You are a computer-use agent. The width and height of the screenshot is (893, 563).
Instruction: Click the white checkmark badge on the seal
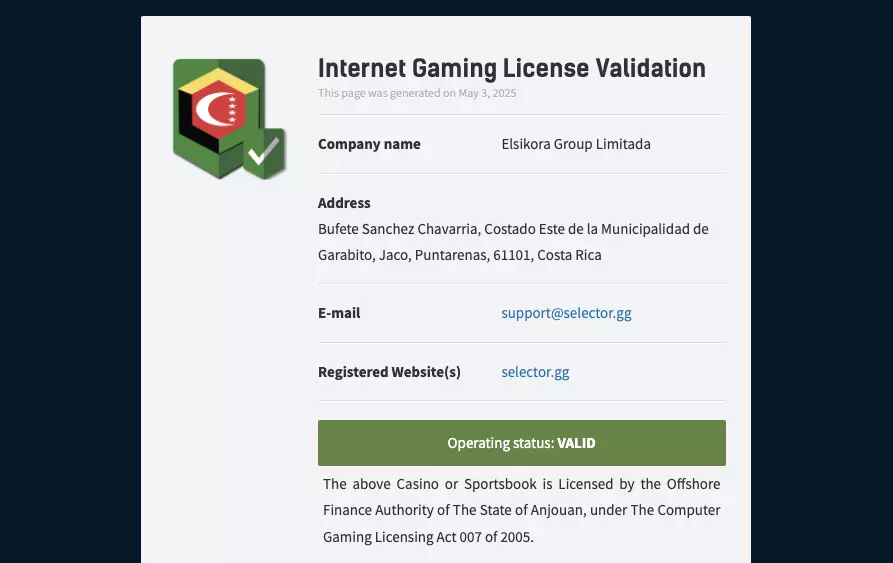(x=264, y=152)
